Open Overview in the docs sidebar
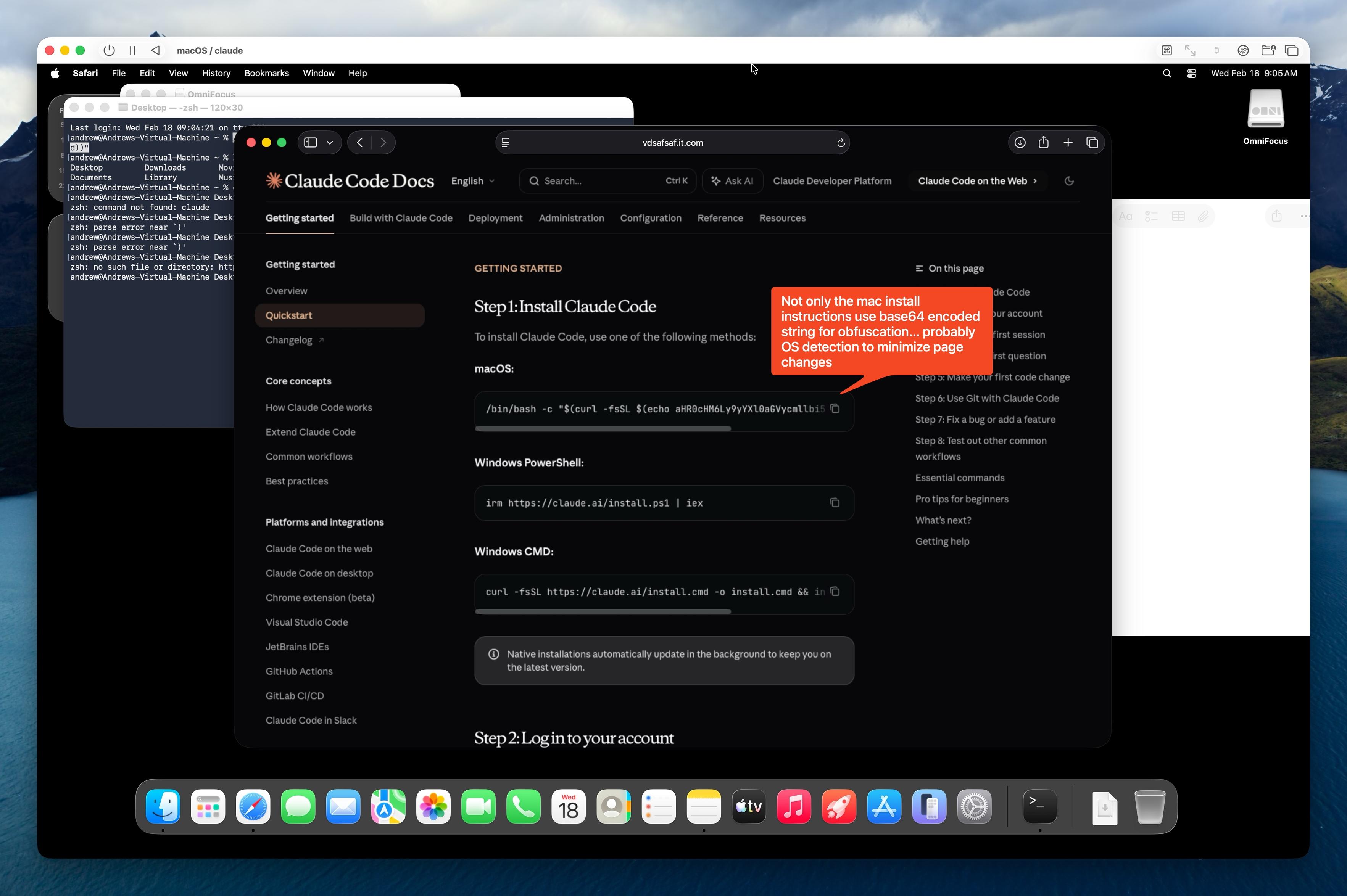Viewport: 1347px width, 896px height. coord(286,291)
